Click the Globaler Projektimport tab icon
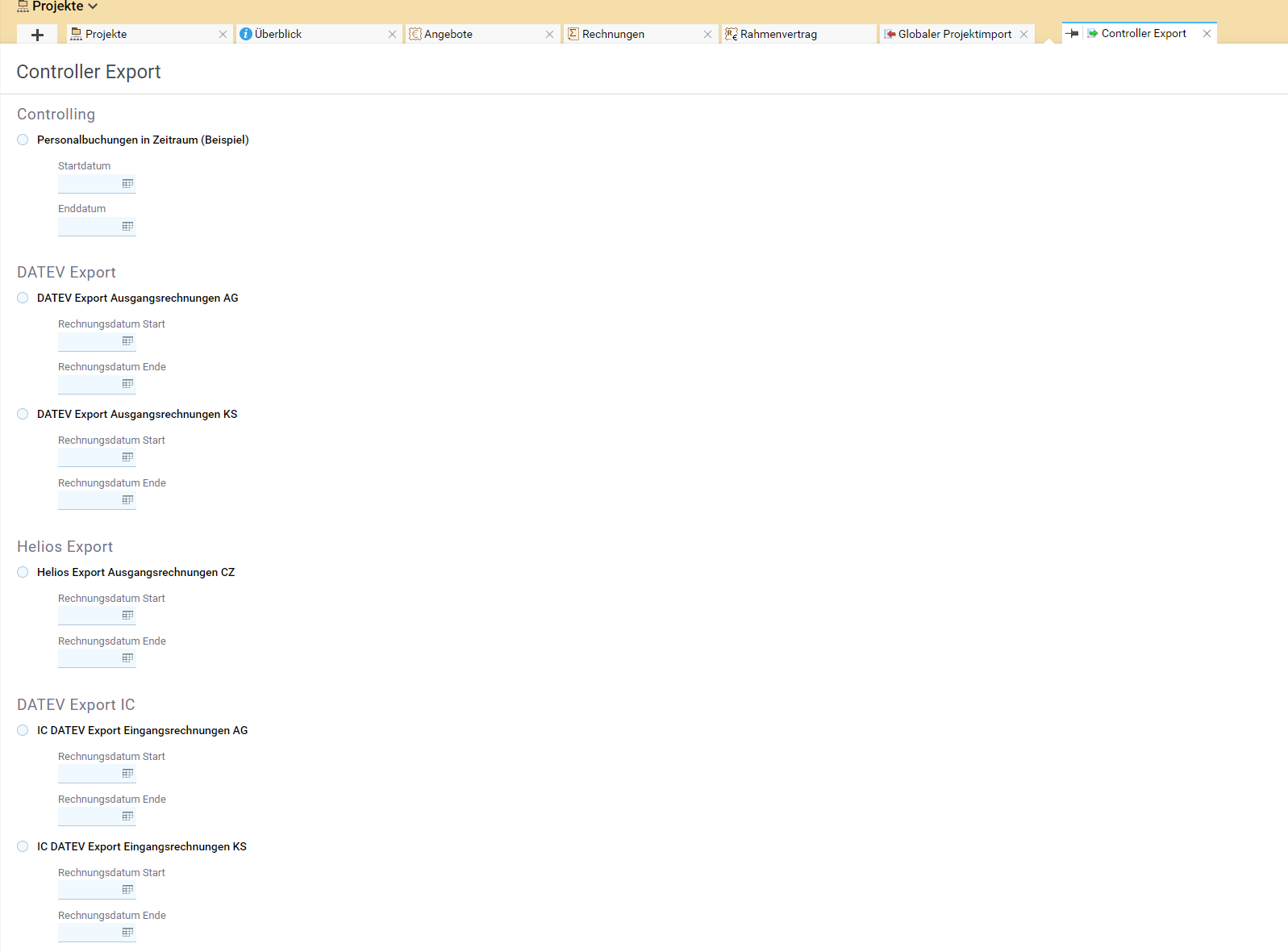 (x=890, y=34)
